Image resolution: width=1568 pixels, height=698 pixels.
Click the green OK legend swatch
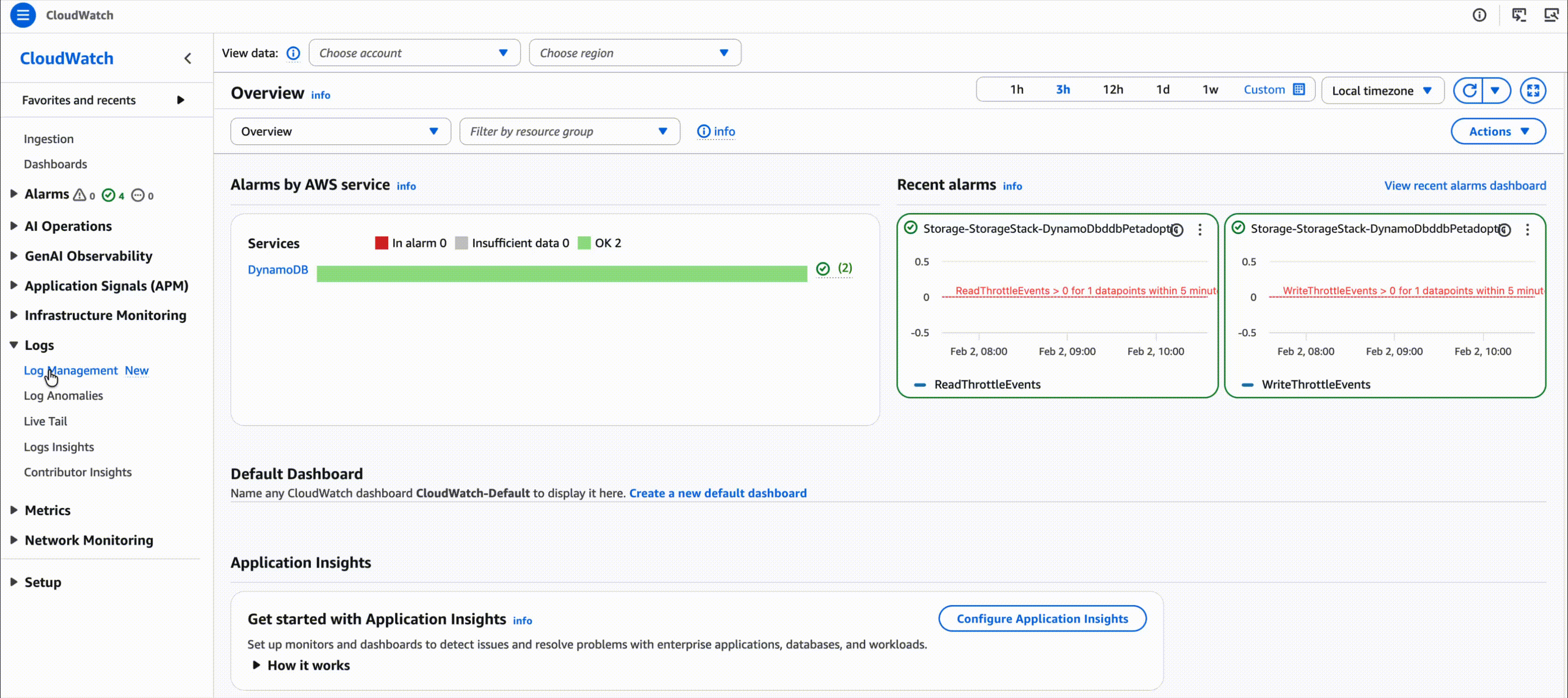(x=584, y=243)
